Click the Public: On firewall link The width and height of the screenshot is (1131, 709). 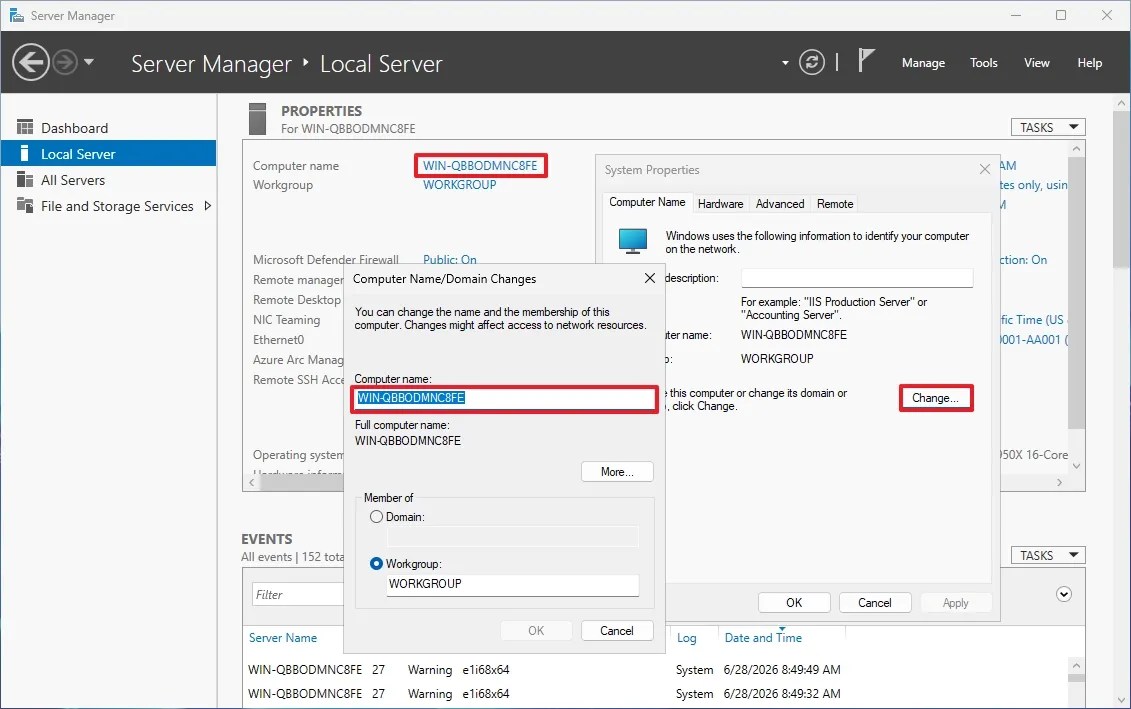click(x=449, y=260)
